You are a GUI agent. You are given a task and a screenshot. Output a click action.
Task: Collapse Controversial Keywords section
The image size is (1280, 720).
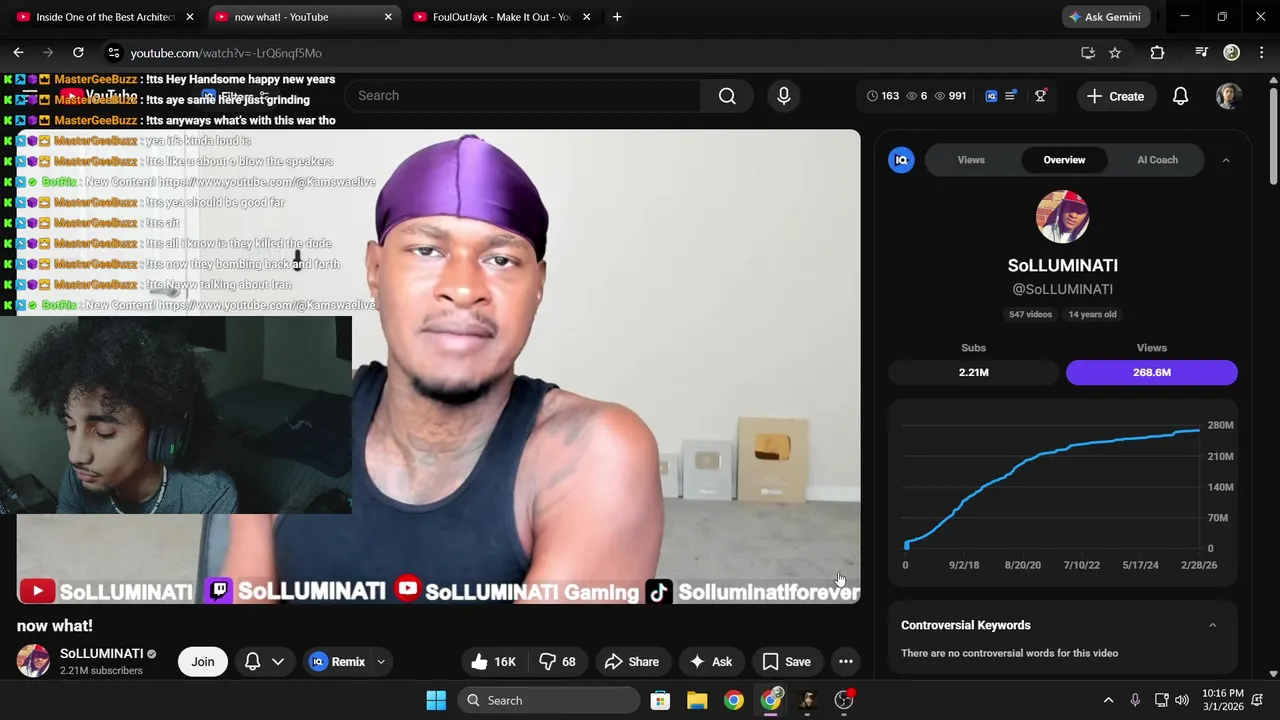click(1212, 625)
